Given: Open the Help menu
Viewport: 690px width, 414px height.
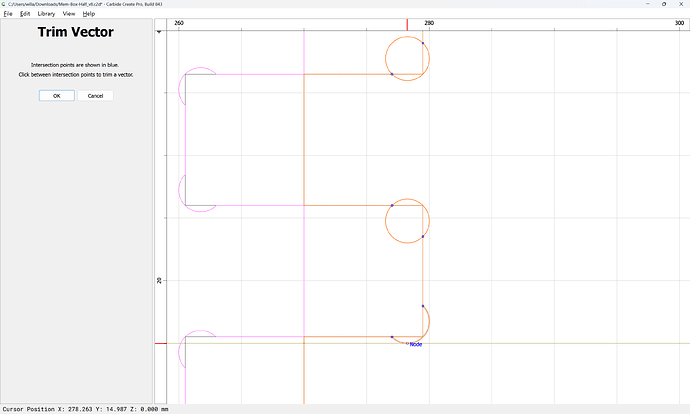Looking at the screenshot, I should tap(89, 14).
